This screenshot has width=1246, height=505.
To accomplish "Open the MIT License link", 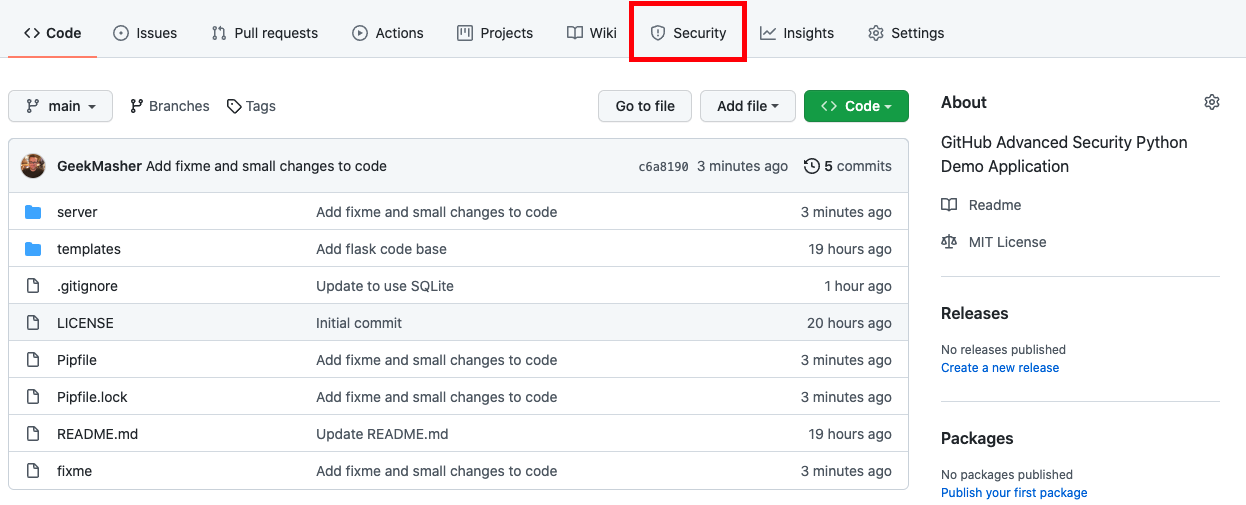I will (1007, 242).
